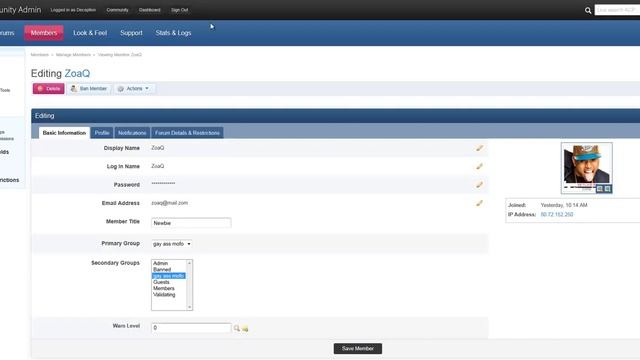This screenshot has width=640, height=360.
Task: Select Banned in Secondary Groups list
Action: tap(162, 269)
